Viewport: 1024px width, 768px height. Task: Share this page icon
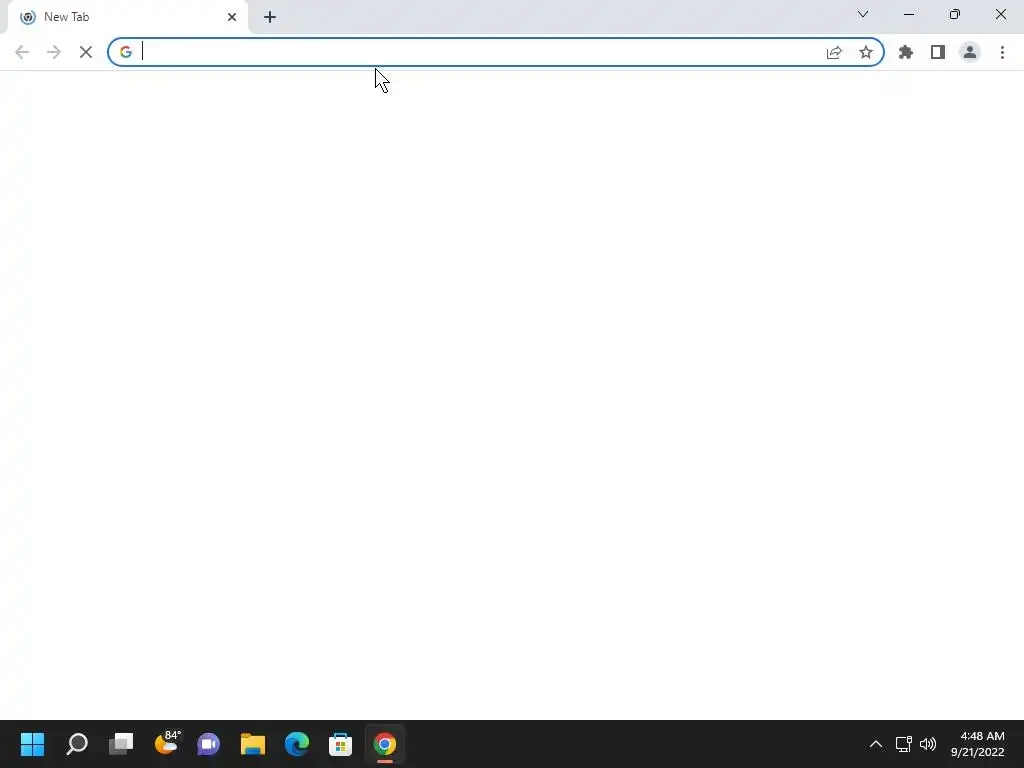[x=834, y=52]
